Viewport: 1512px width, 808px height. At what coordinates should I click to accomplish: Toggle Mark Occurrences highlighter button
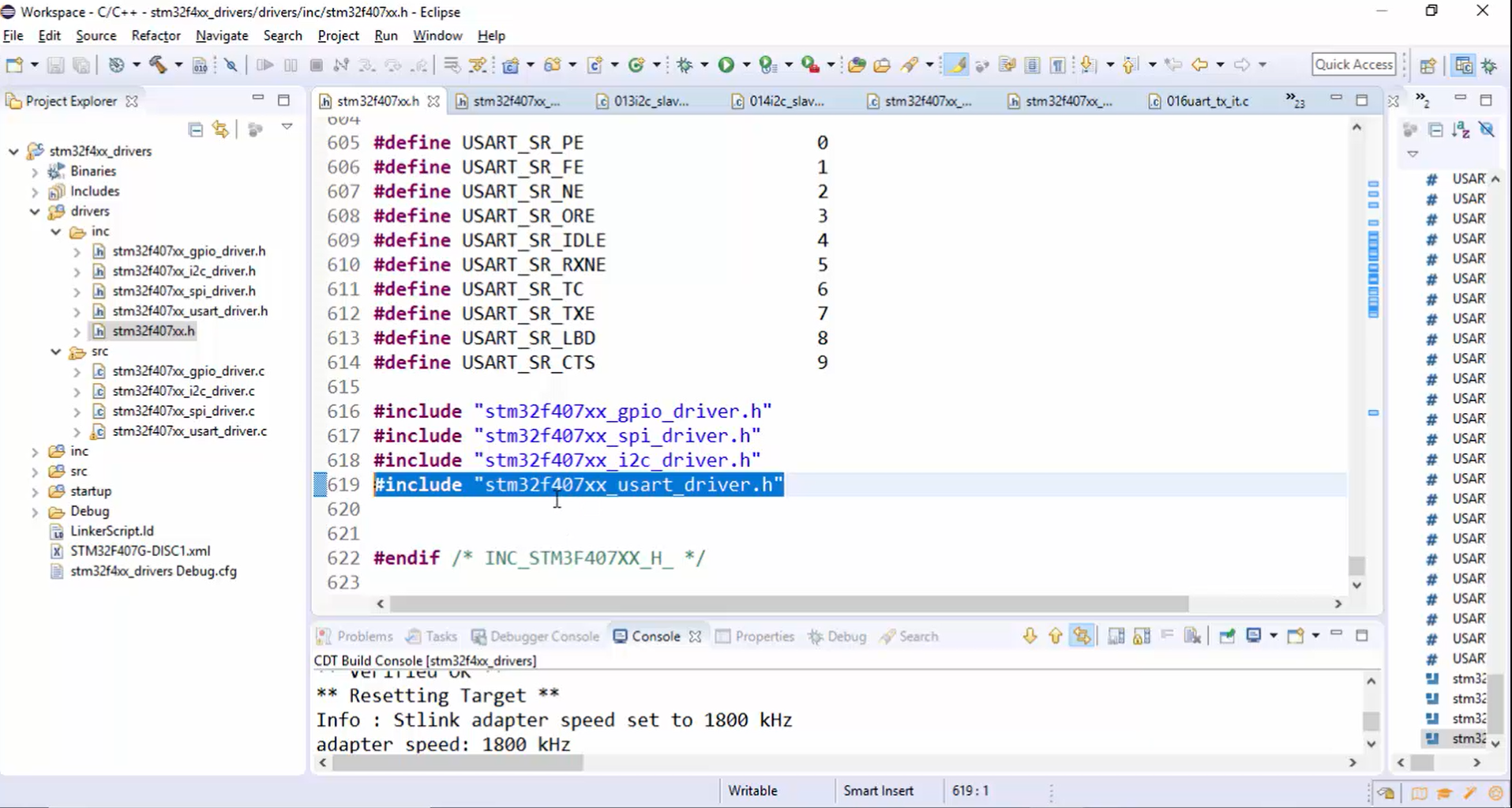pos(956,65)
